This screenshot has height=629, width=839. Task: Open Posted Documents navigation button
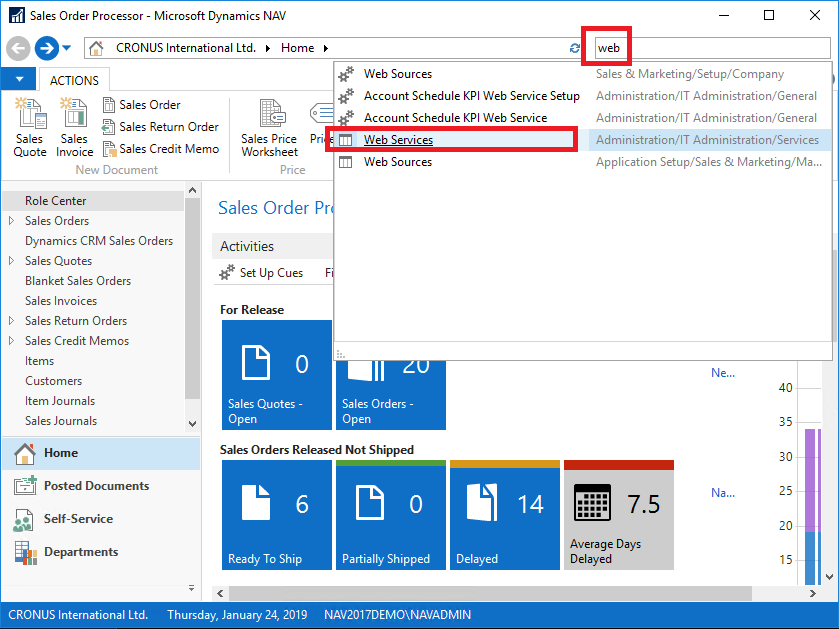click(102, 486)
